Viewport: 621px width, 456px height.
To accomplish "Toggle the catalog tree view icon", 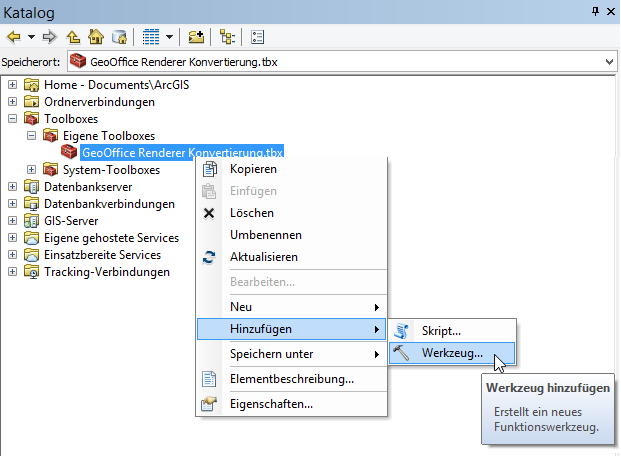I will point(227,37).
